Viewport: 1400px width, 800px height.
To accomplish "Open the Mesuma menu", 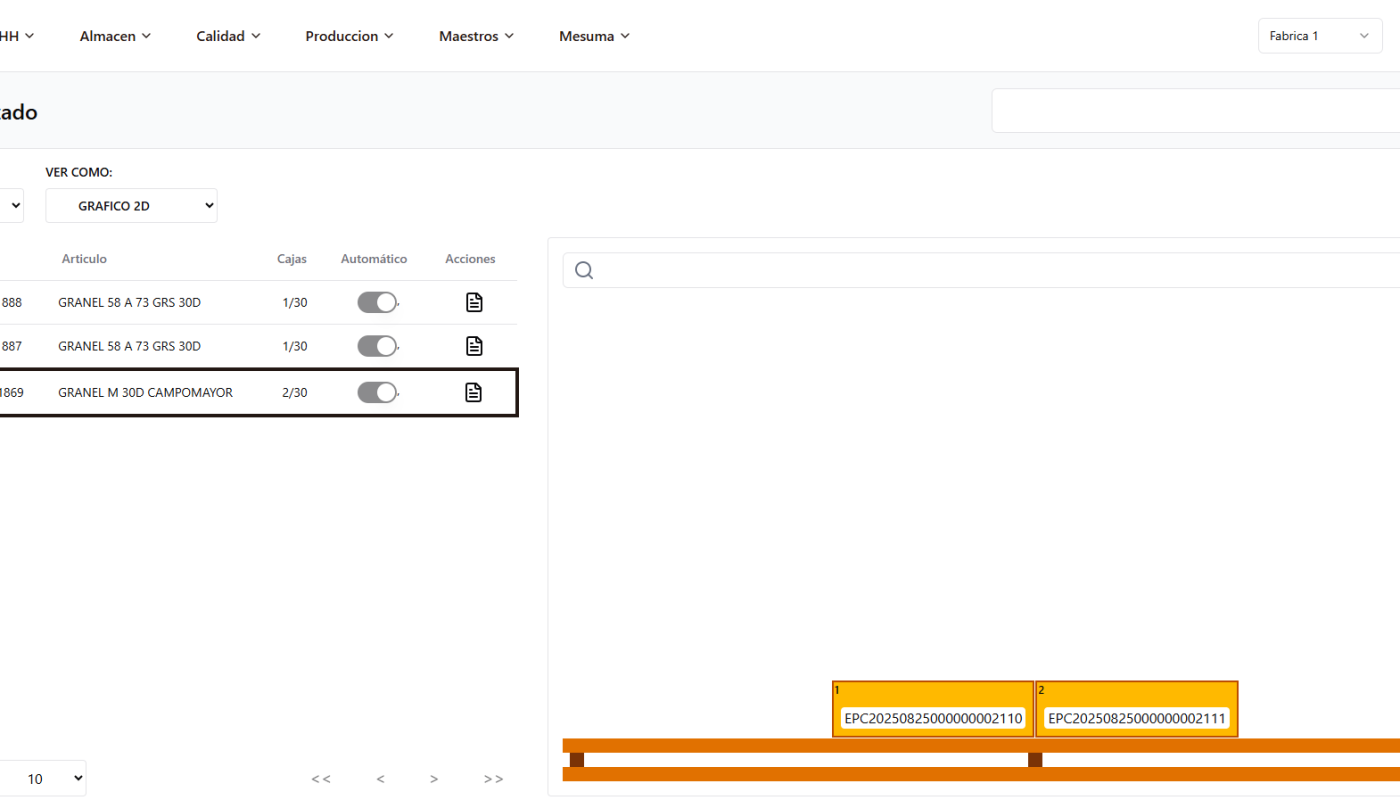I will point(594,36).
